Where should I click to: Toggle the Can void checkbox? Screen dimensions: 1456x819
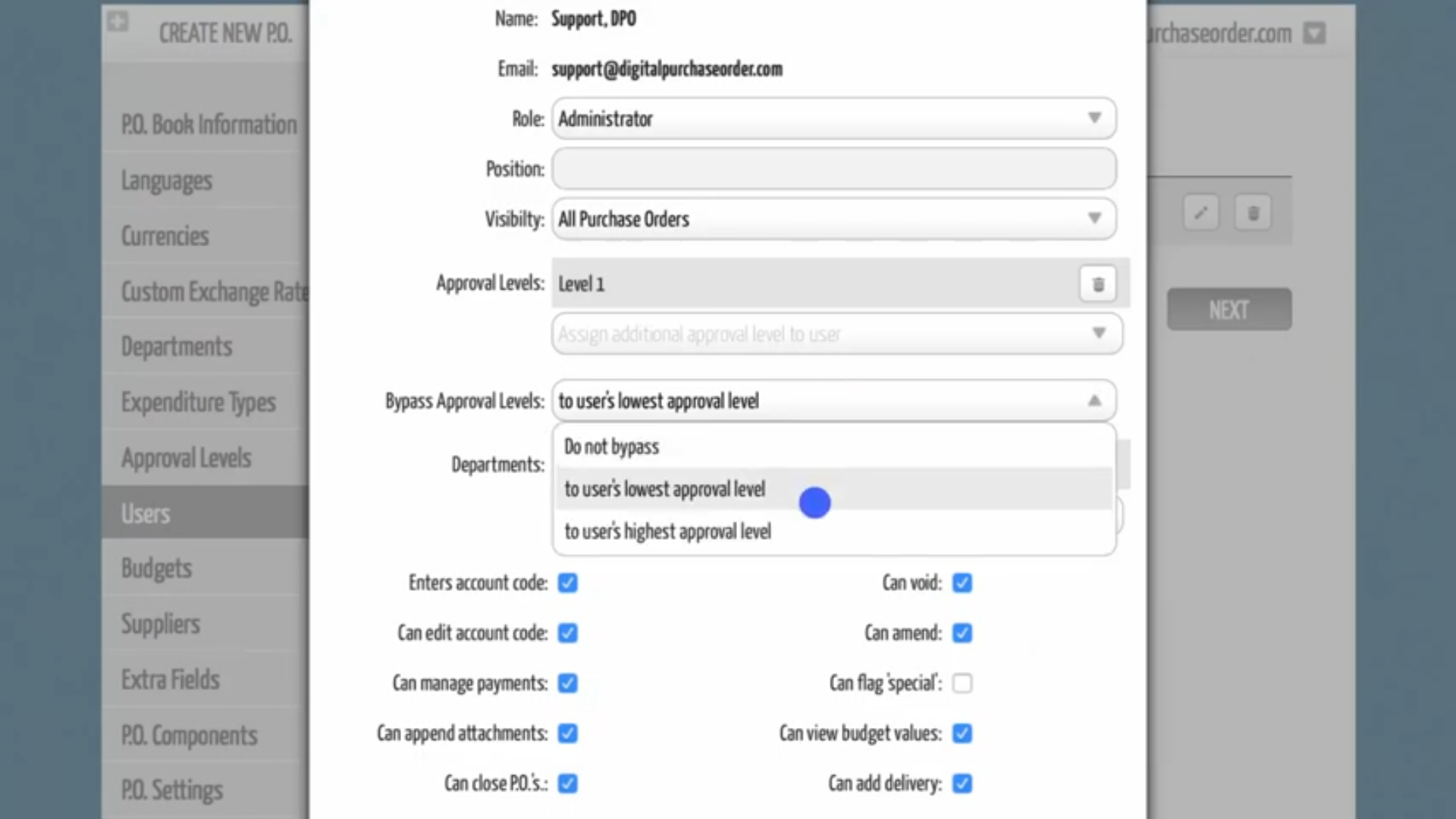(962, 583)
